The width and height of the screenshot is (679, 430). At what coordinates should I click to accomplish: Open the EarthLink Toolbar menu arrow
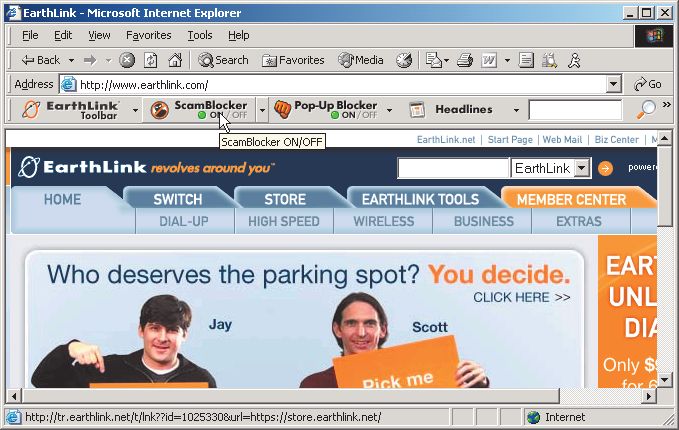click(136, 110)
